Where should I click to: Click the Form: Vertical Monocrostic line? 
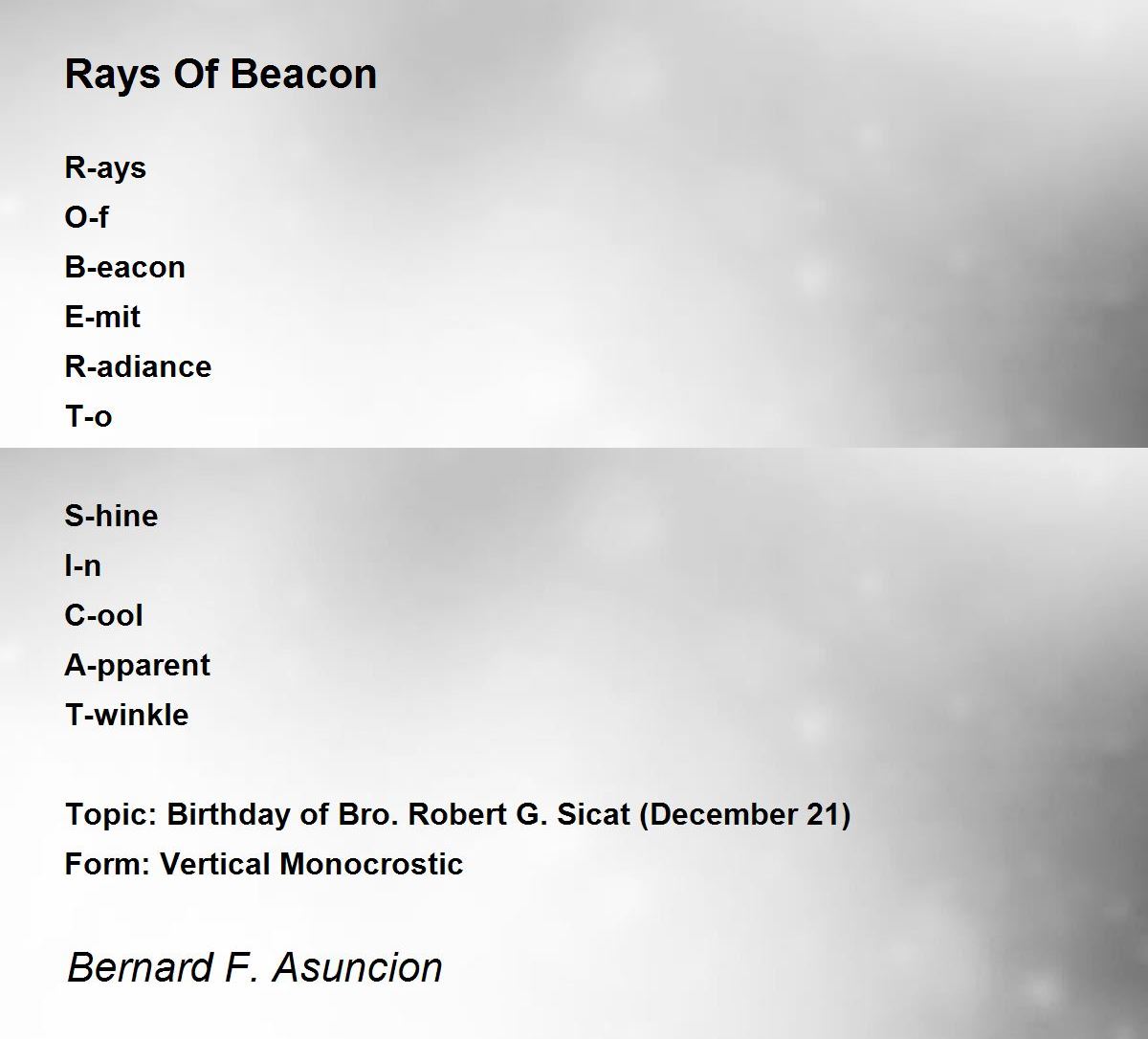click(264, 864)
